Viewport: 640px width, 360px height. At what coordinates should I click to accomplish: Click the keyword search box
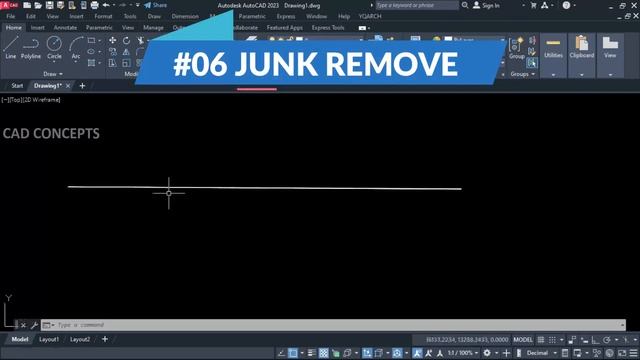417,5
